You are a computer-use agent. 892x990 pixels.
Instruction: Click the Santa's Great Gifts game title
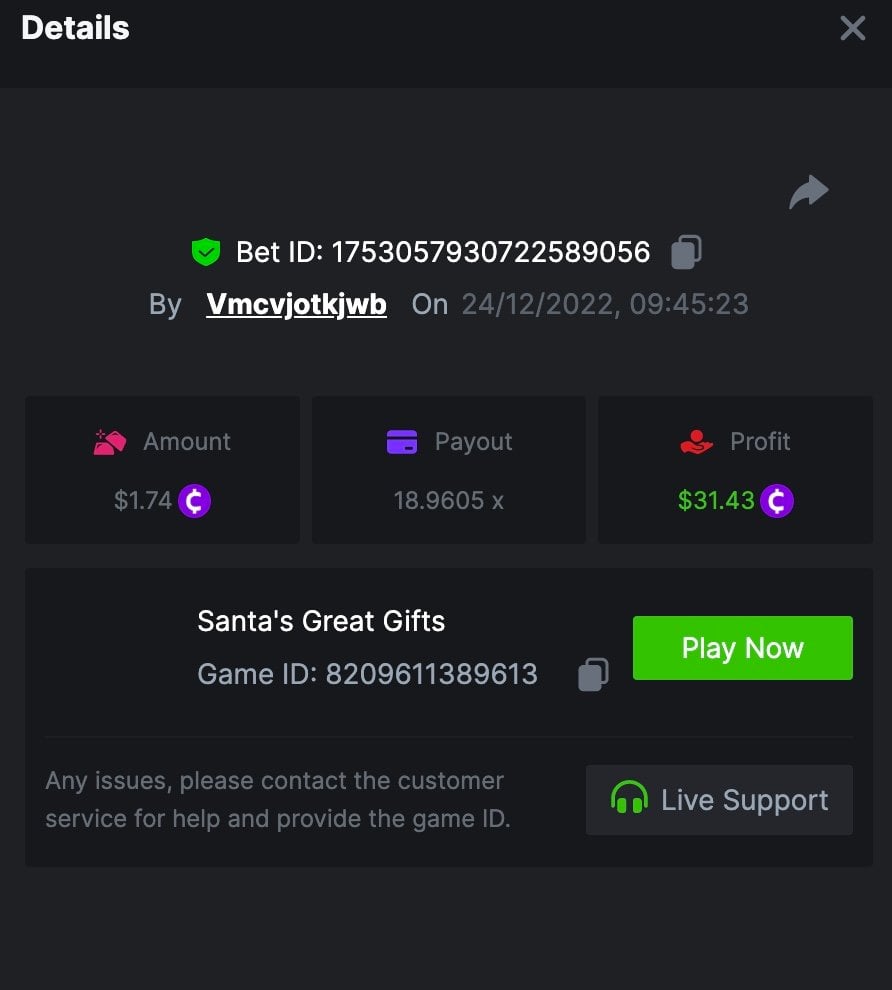pos(321,621)
